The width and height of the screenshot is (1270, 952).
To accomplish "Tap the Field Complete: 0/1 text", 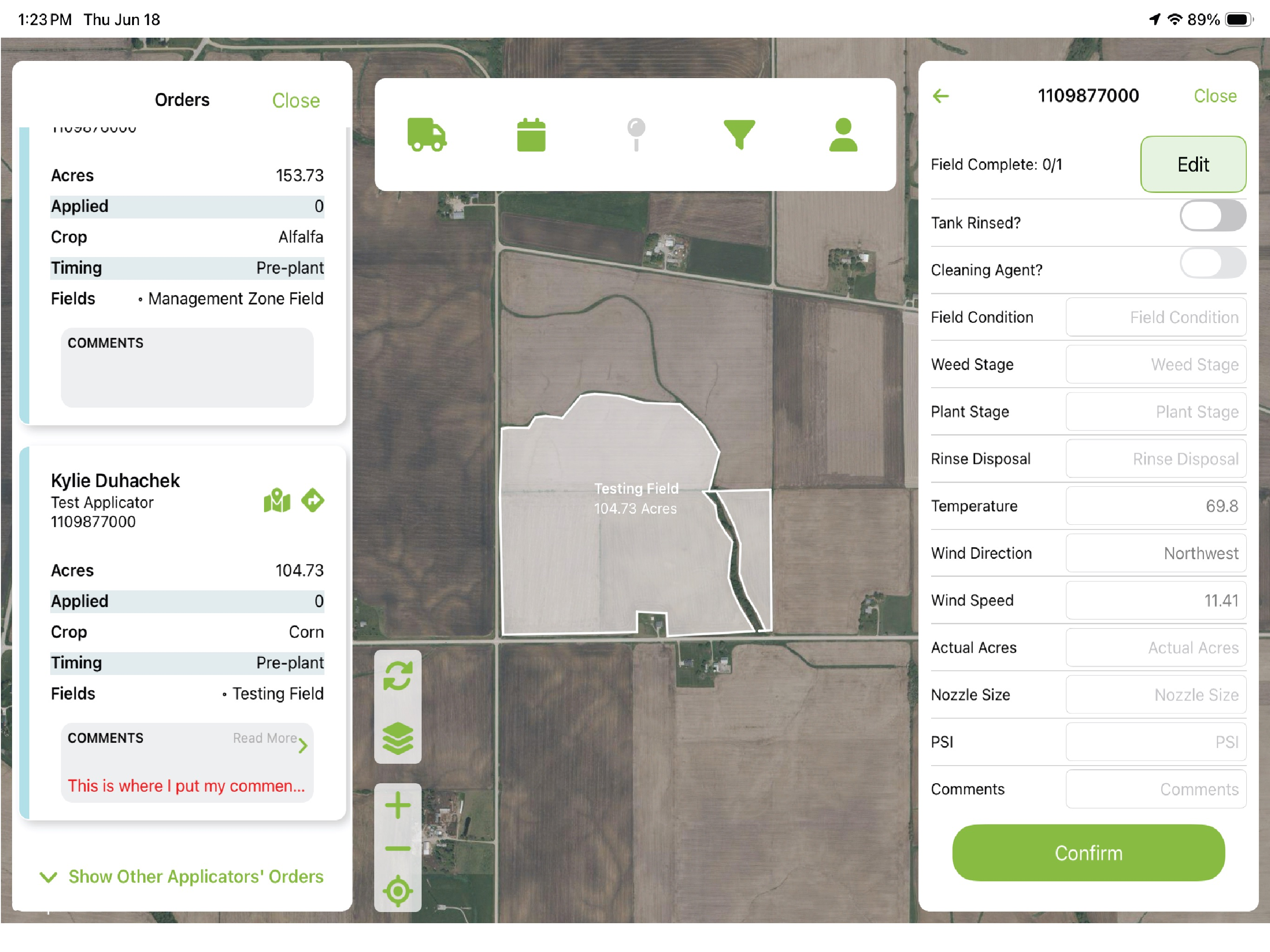I will tap(996, 164).
